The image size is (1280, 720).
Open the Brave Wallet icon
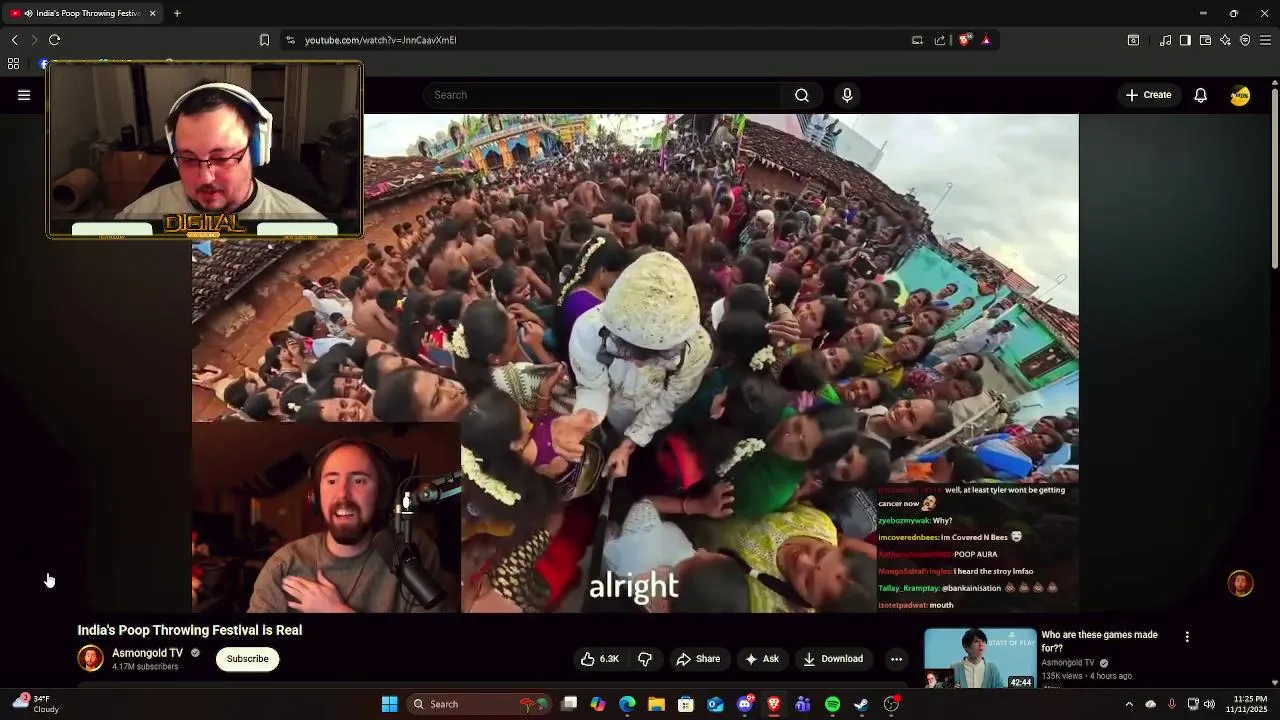coord(1205,40)
